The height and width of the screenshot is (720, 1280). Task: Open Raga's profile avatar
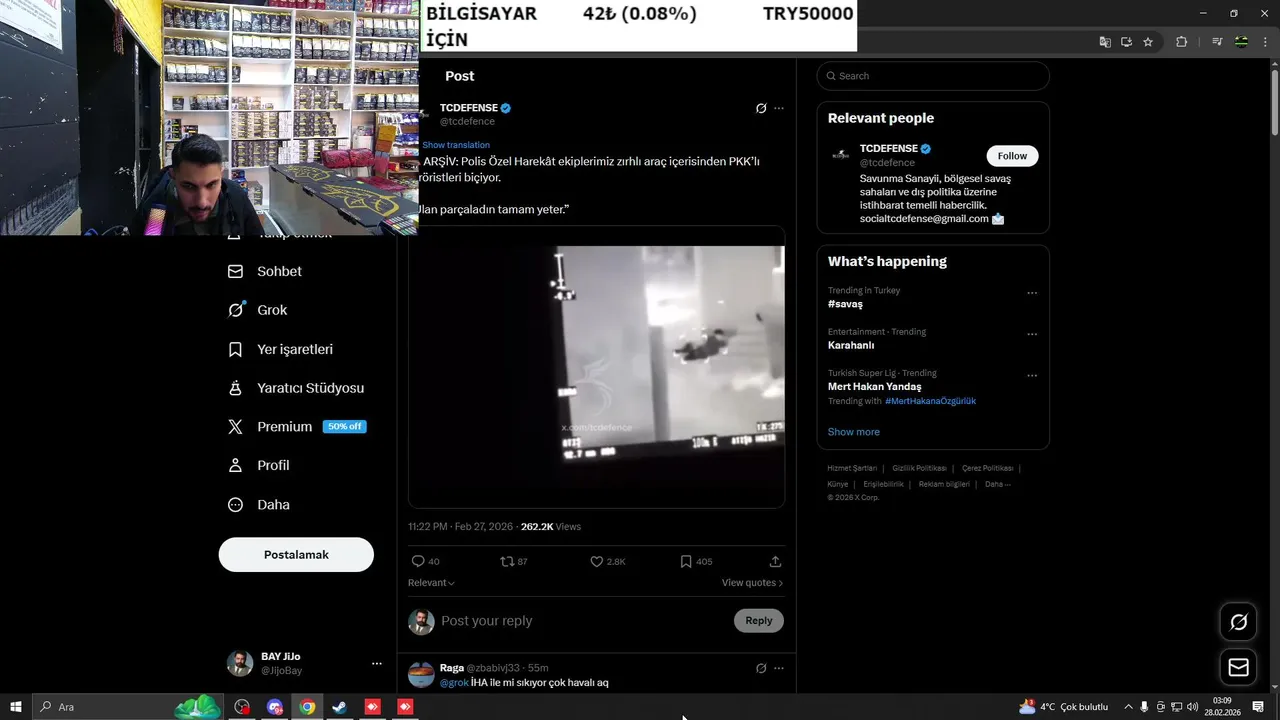click(421, 675)
